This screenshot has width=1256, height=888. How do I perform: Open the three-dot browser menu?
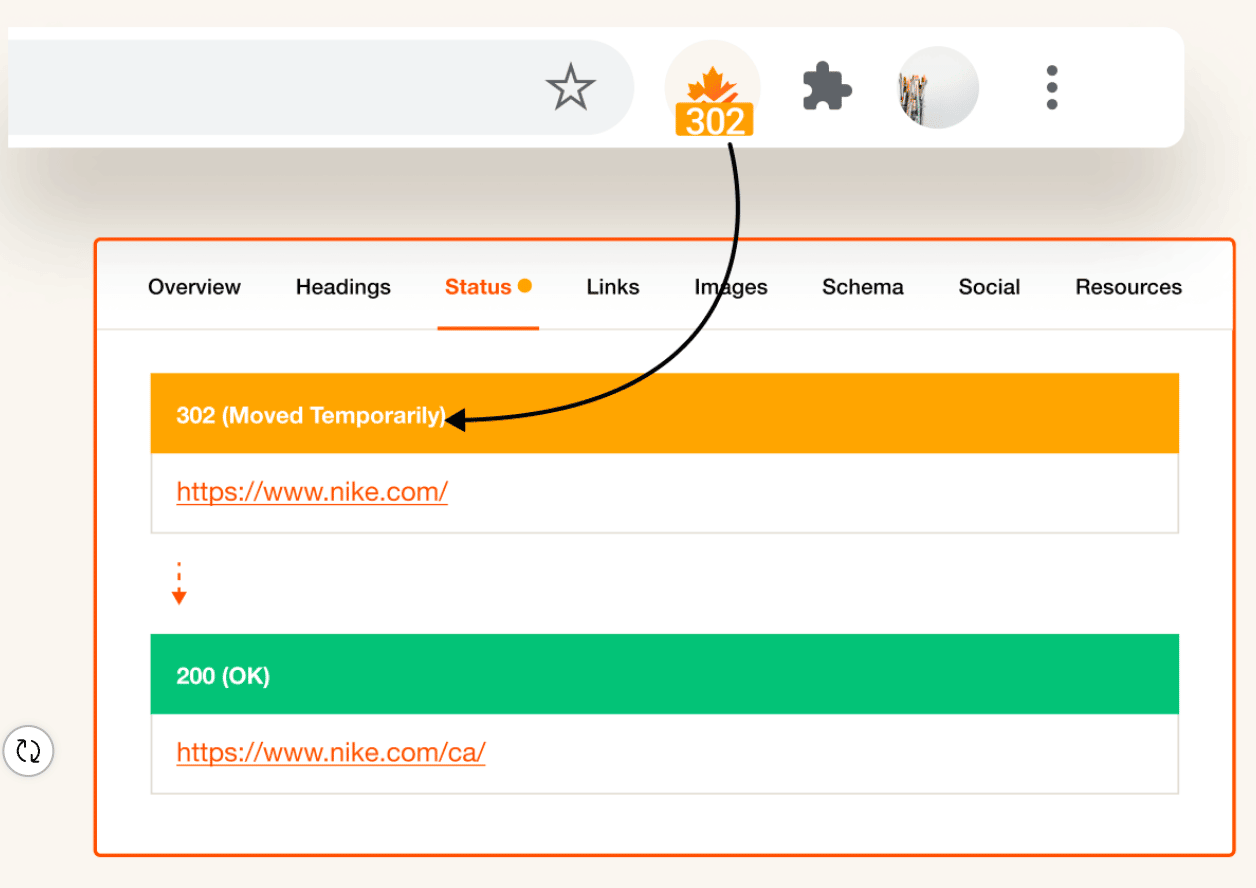click(1051, 87)
